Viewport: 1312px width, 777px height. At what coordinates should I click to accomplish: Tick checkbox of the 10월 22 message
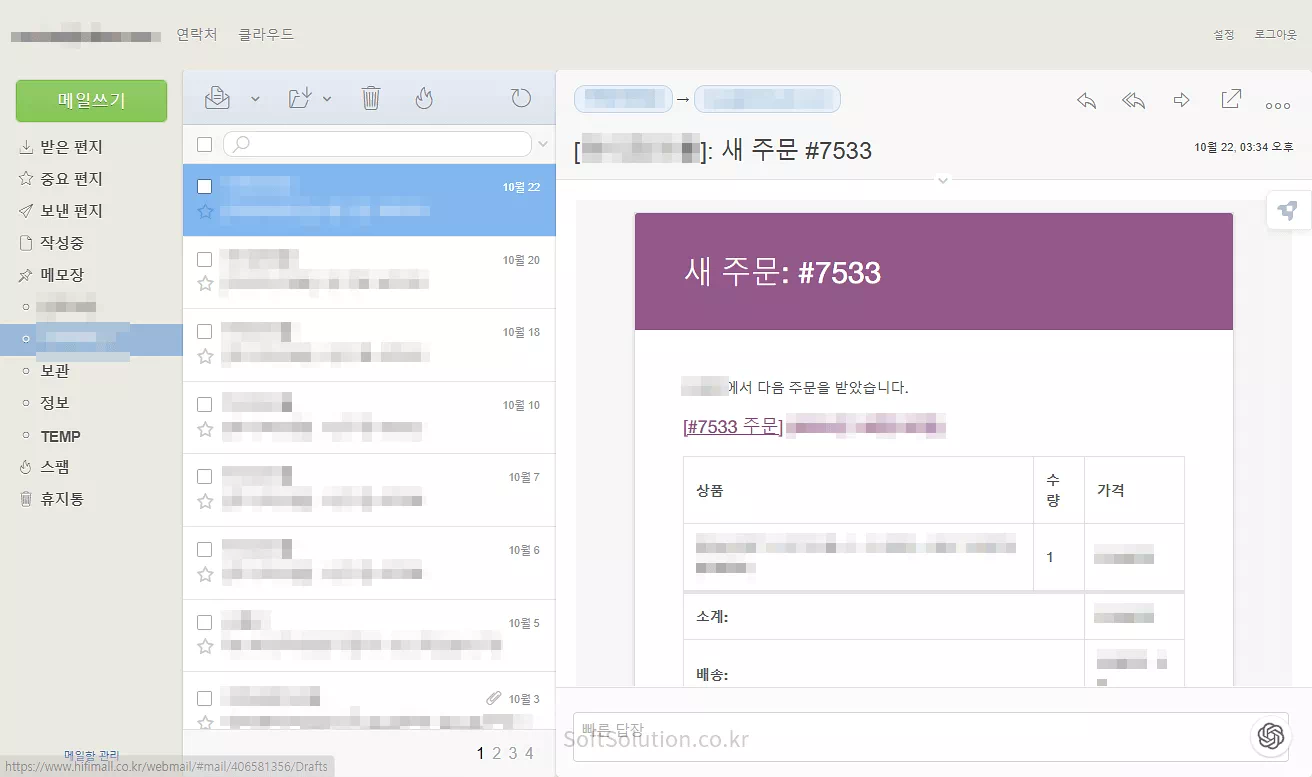pyautogui.click(x=205, y=187)
